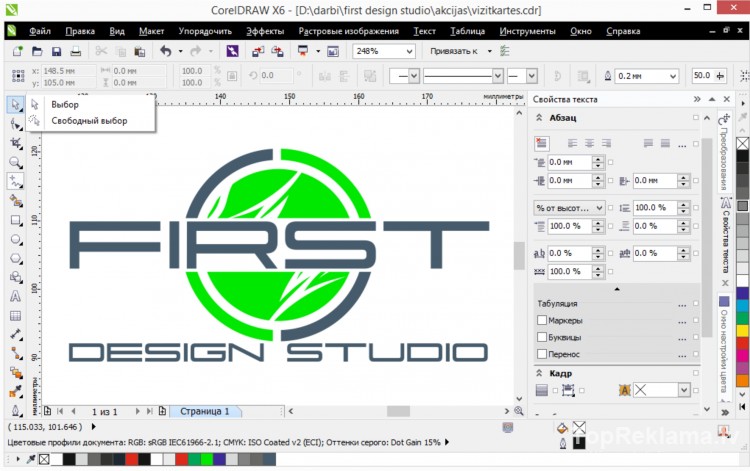Screen dimensions: 750x471
Task: Click the Print icon in the toolbar
Action: (75, 51)
